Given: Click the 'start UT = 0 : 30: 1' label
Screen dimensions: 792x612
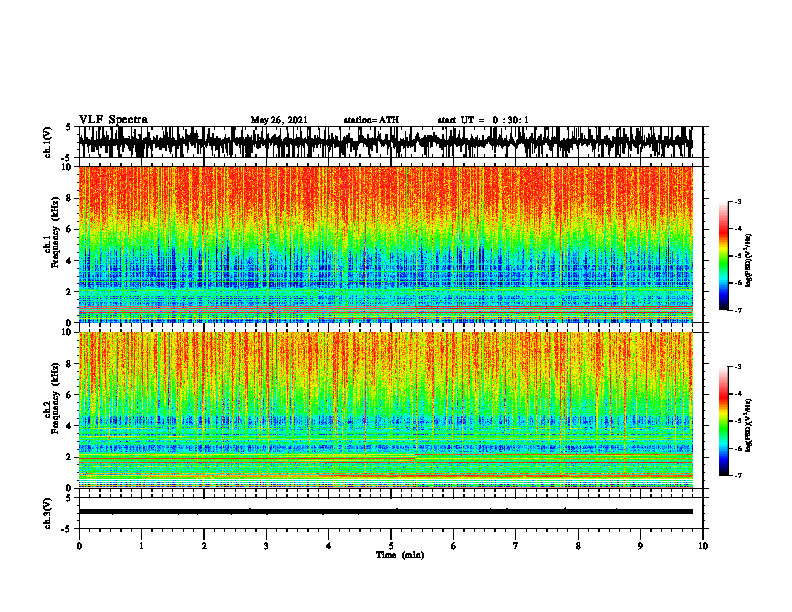Looking at the screenshot, I should [483, 120].
